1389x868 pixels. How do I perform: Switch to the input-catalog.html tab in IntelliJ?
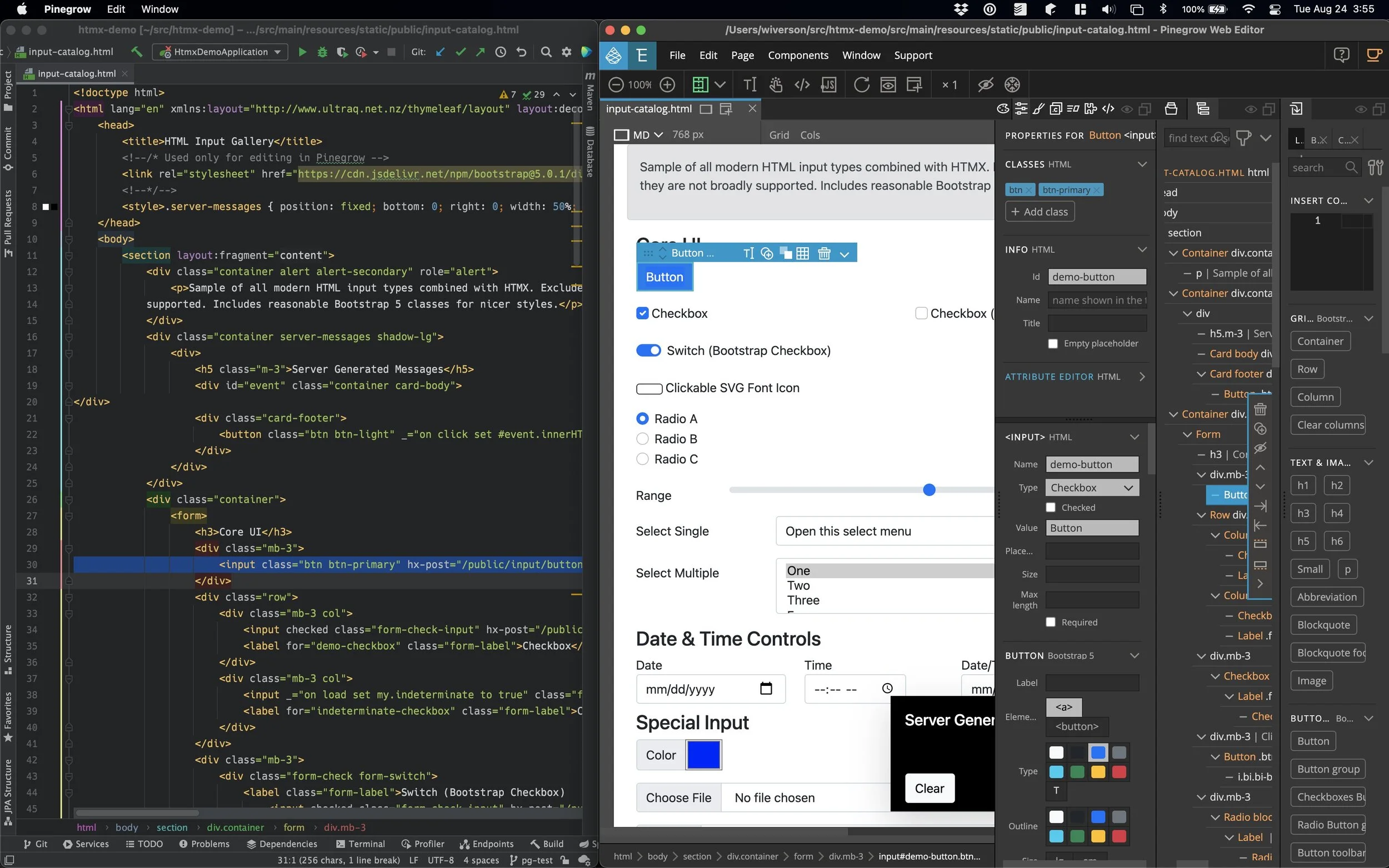coord(74,73)
